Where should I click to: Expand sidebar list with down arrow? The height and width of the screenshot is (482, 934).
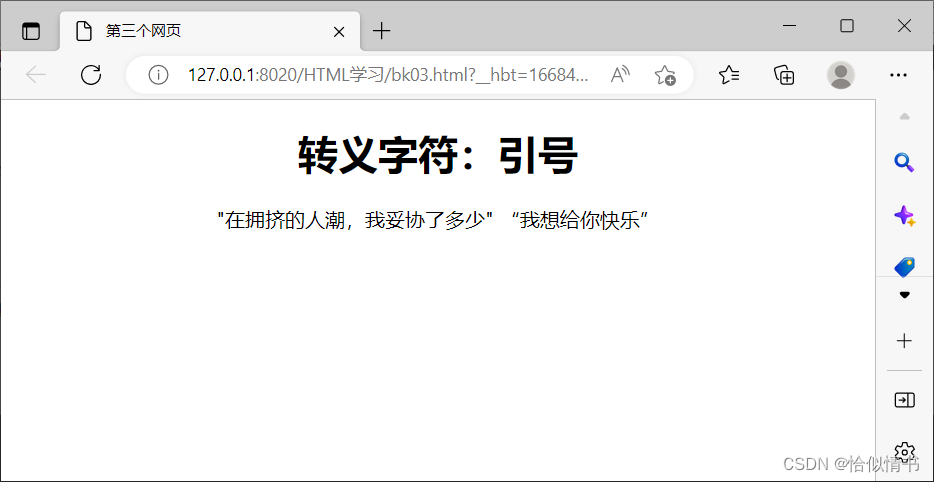[905, 295]
